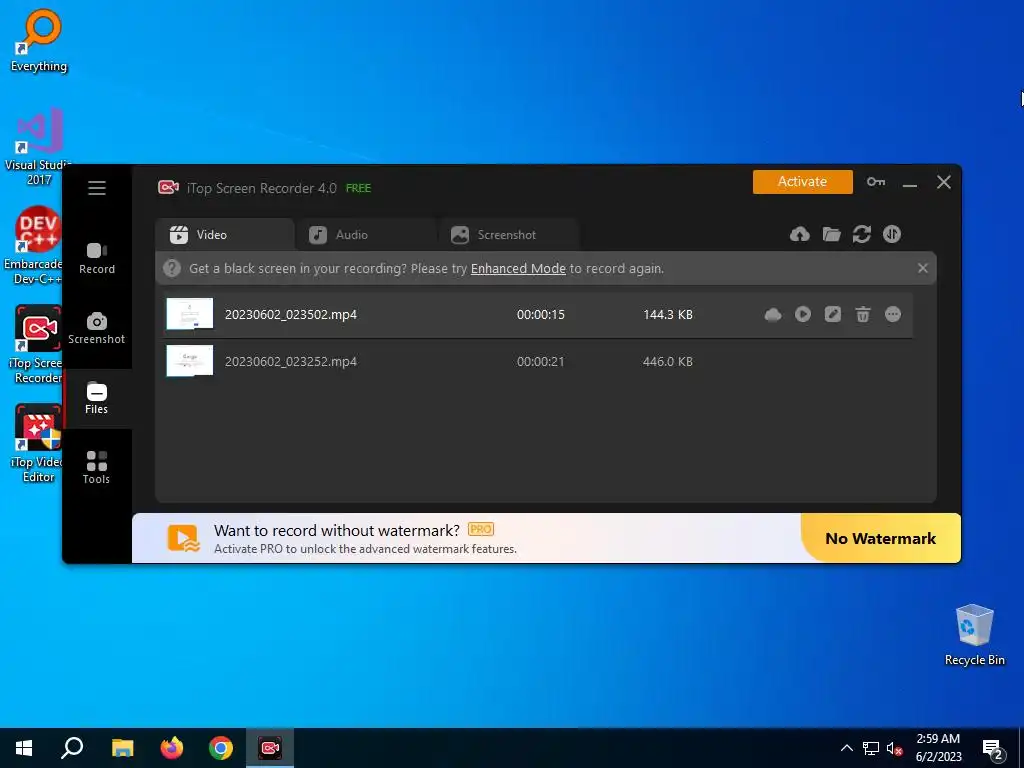The width and height of the screenshot is (1024, 768).
Task: Click the license key icon
Action: 876,182
